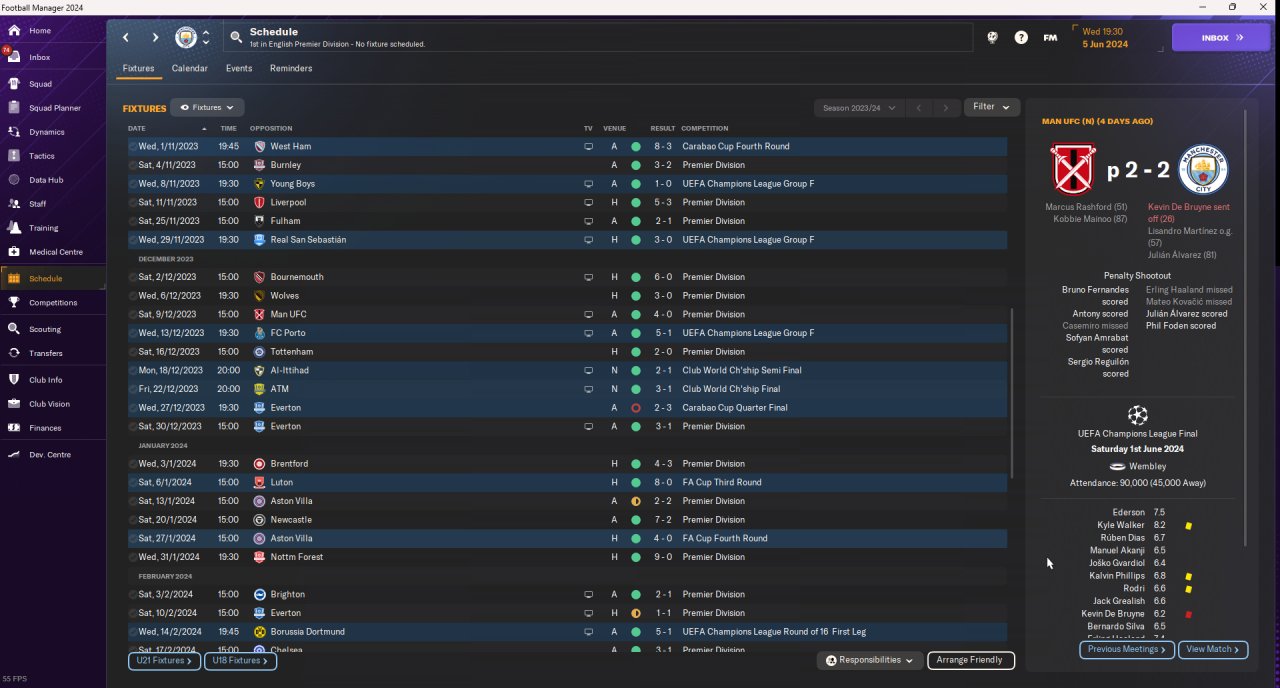Click the Result column header
This screenshot has height=688, width=1280.
point(663,128)
